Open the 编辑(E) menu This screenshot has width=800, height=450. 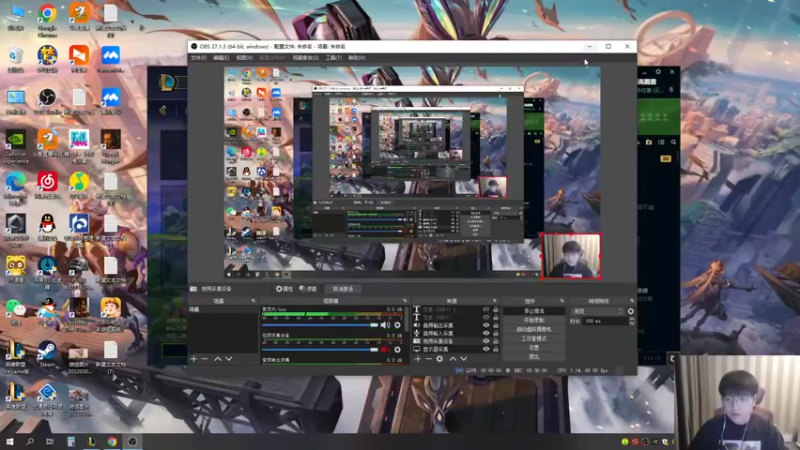click(x=221, y=58)
